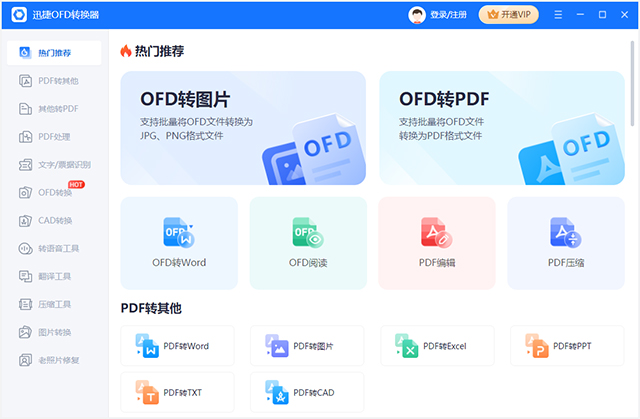Click the PDF转图片 icon
The image size is (640, 419).
[277, 346]
